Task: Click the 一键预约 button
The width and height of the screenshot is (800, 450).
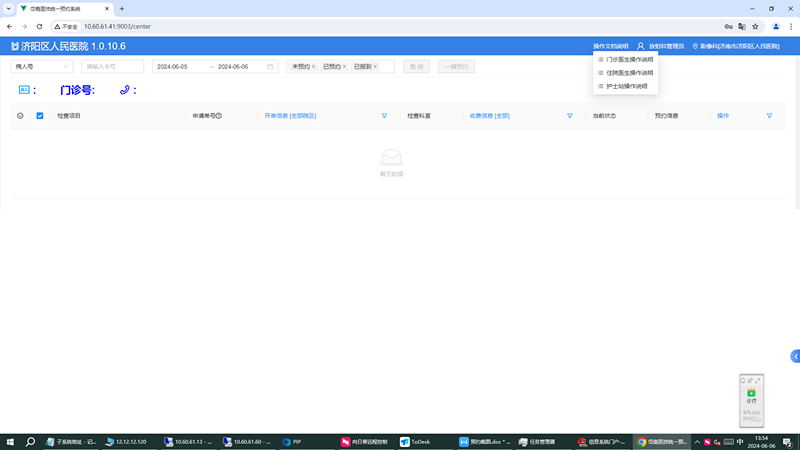Action: coord(456,67)
